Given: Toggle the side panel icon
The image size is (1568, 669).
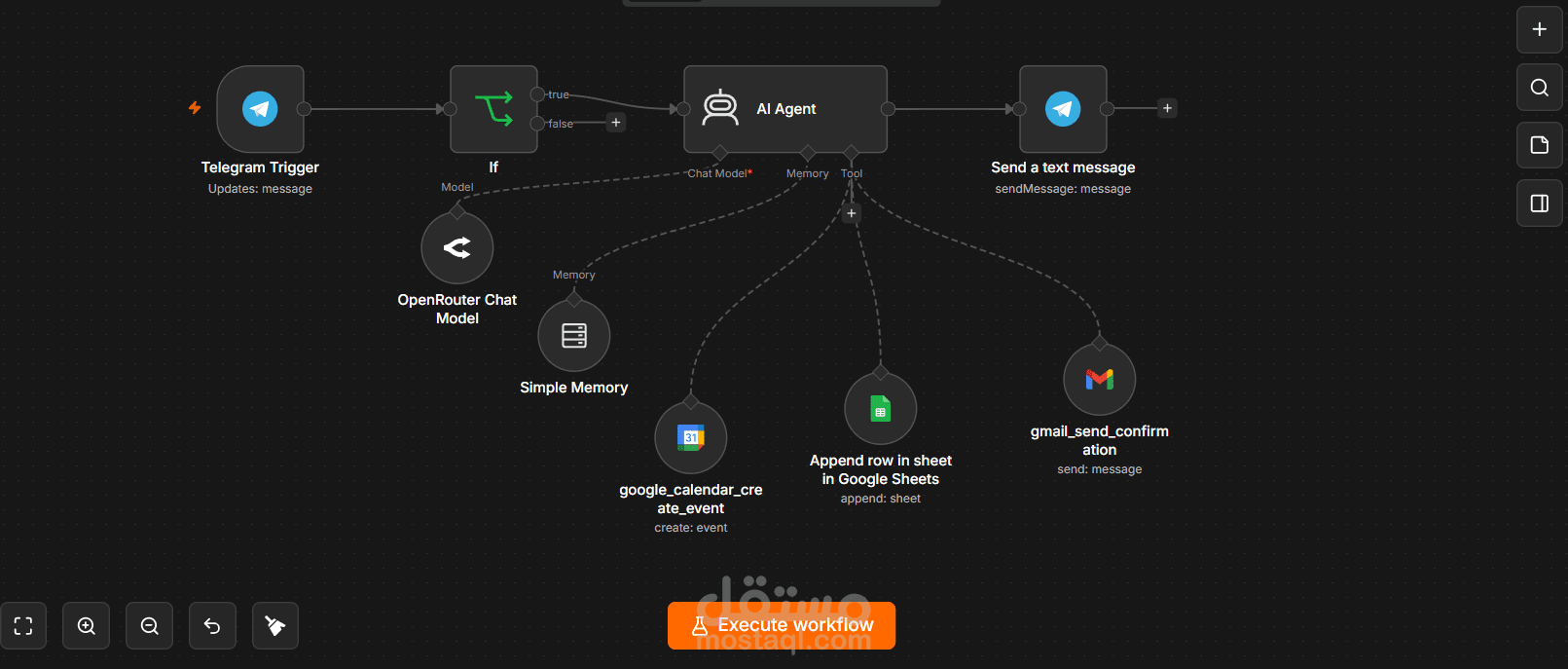Looking at the screenshot, I should coord(1540,204).
